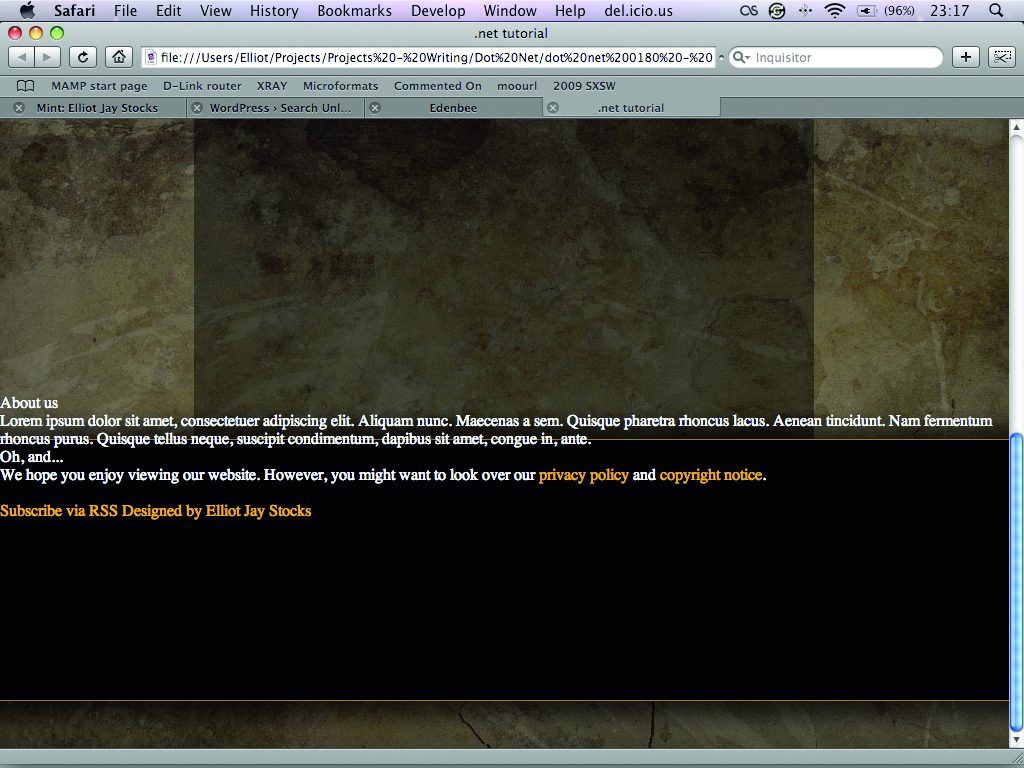
Task: Close the WordPress Search tab
Action: (197, 108)
